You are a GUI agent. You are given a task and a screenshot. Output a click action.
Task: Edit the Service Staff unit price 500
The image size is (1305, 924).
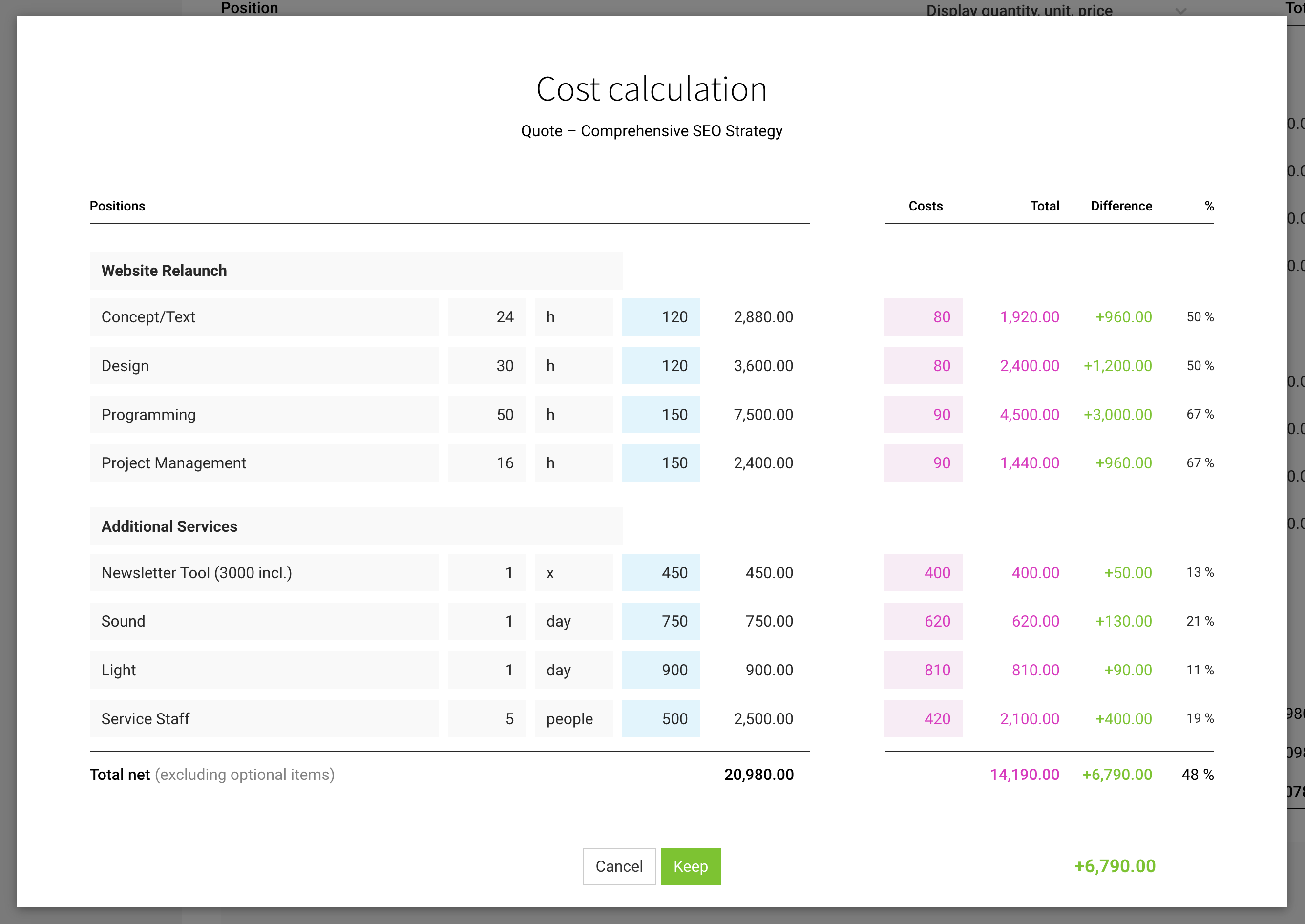coord(660,718)
